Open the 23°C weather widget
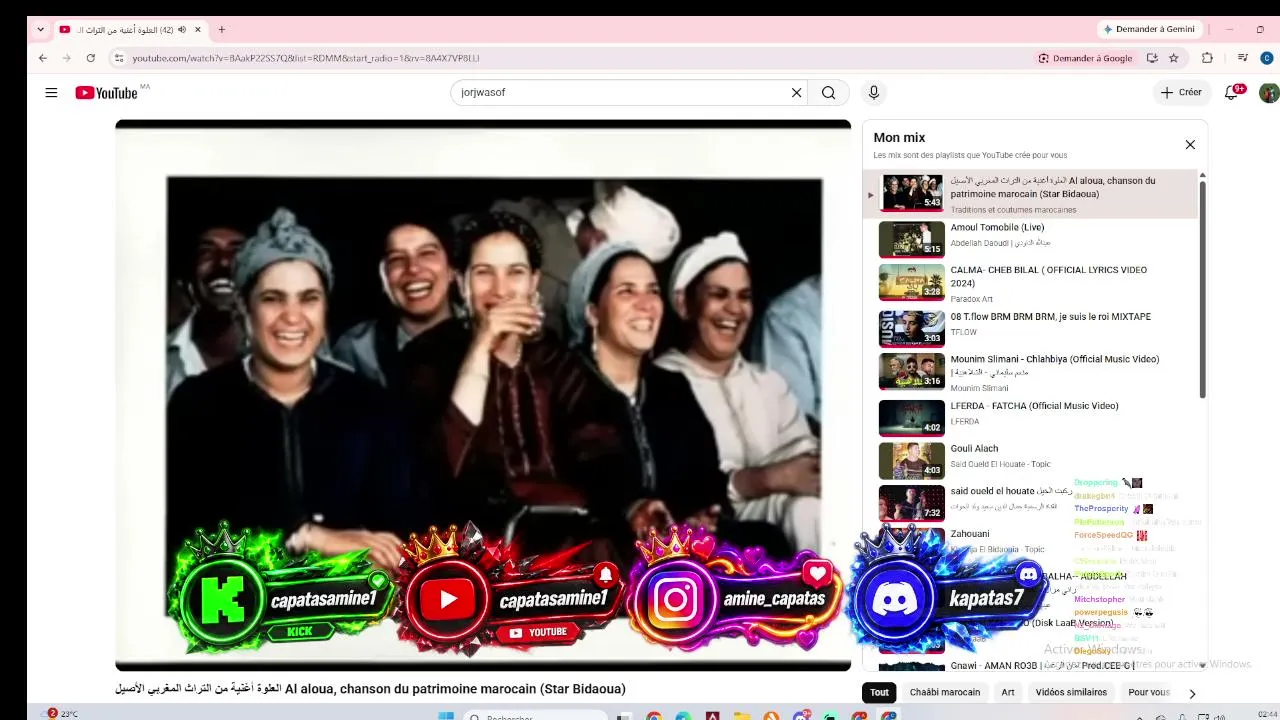Viewport: 1280px width, 720px height. tap(62, 714)
